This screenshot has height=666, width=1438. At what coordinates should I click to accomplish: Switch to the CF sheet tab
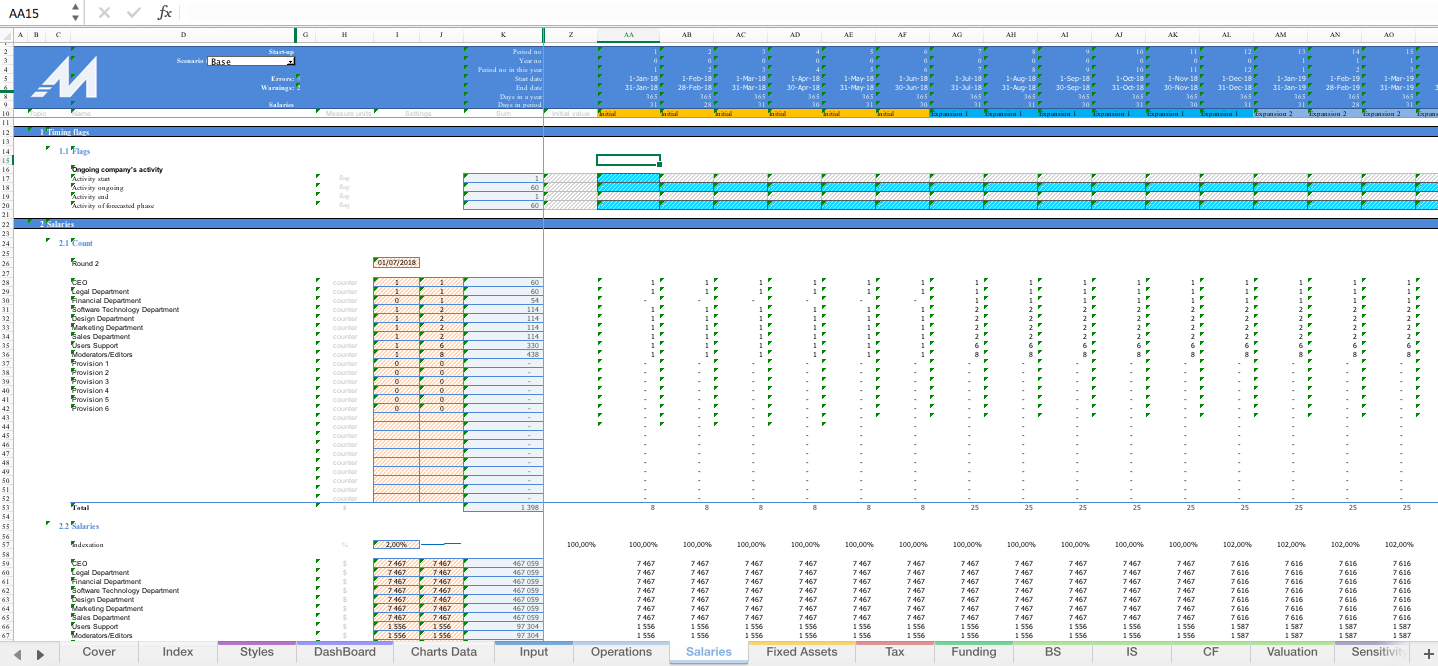point(1211,652)
